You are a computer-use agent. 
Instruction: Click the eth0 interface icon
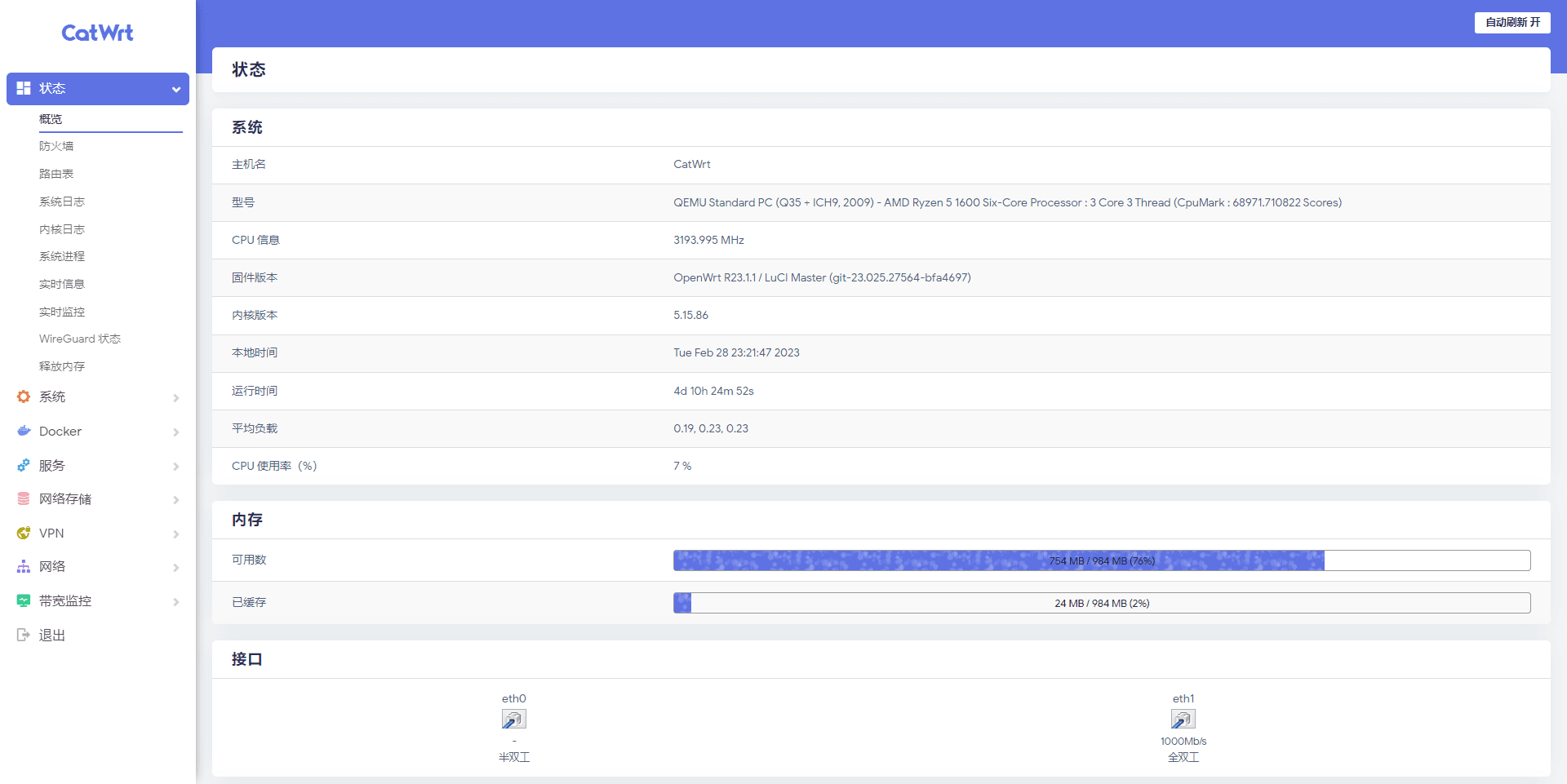(x=514, y=719)
